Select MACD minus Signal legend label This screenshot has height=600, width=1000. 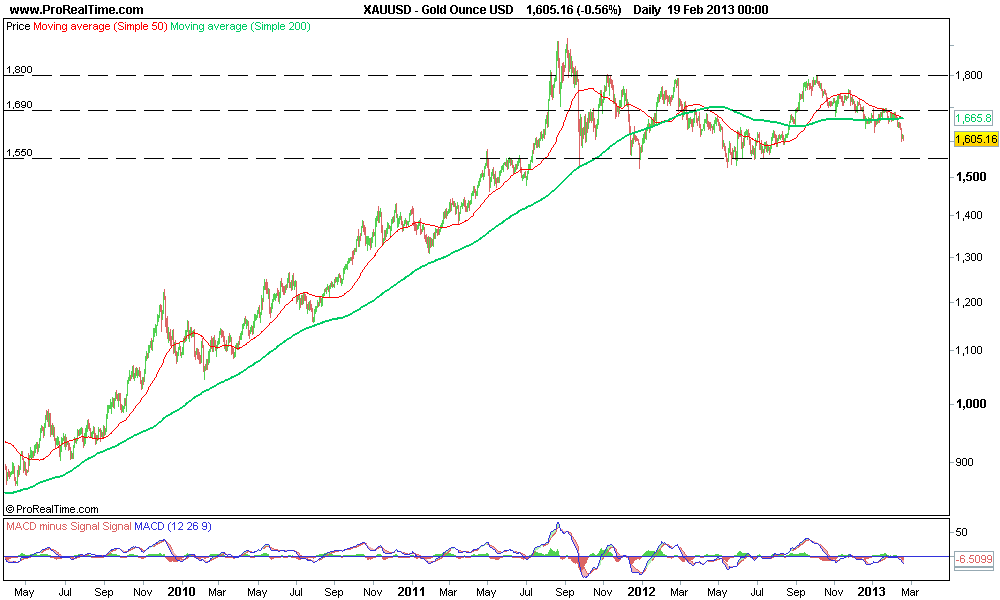pyautogui.click(x=53, y=526)
